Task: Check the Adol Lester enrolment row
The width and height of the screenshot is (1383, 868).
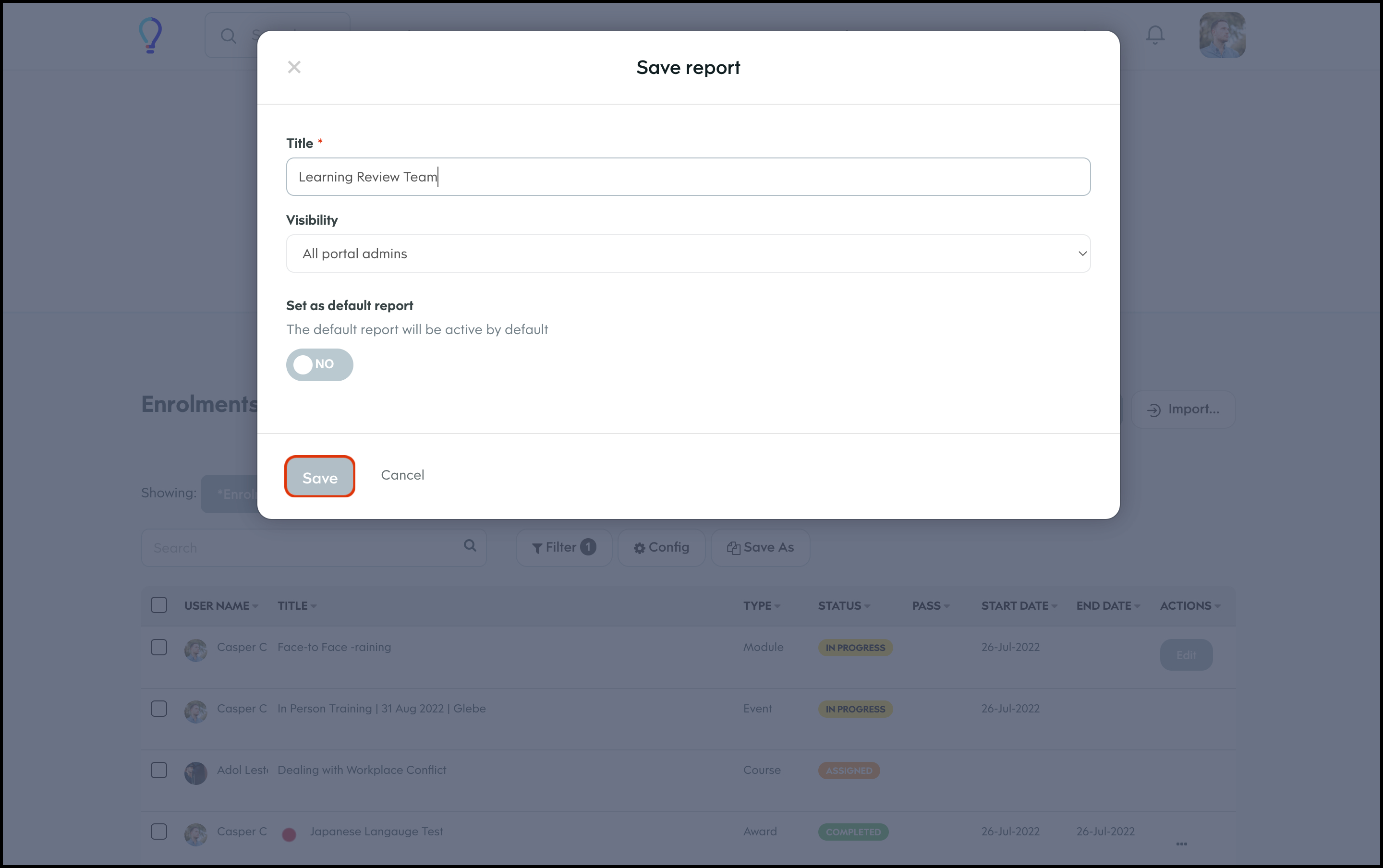Action: [159, 770]
